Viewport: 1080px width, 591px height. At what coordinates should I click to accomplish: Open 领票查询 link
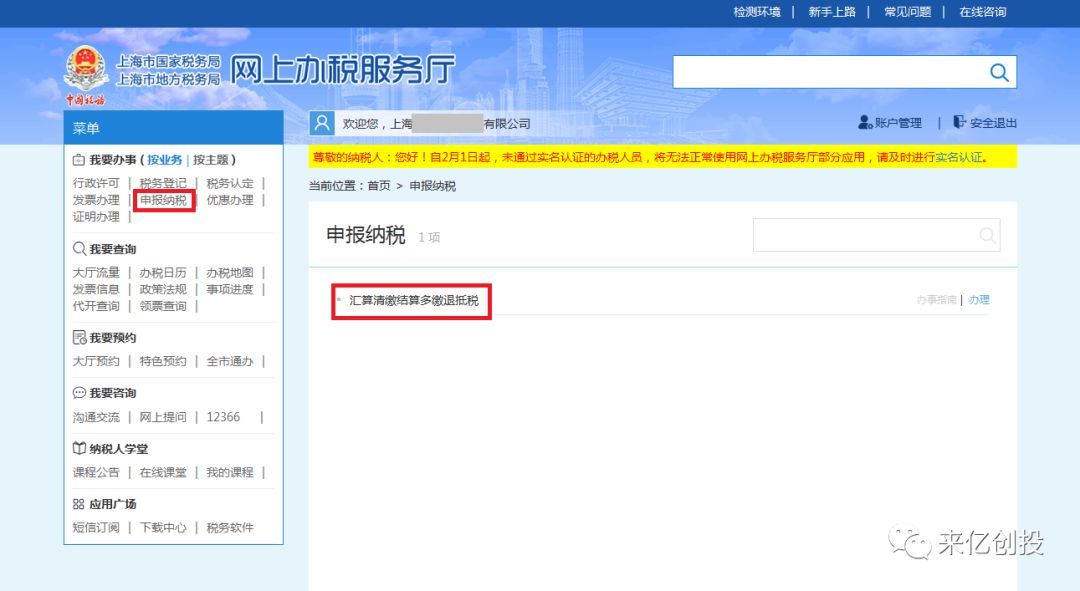163,306
